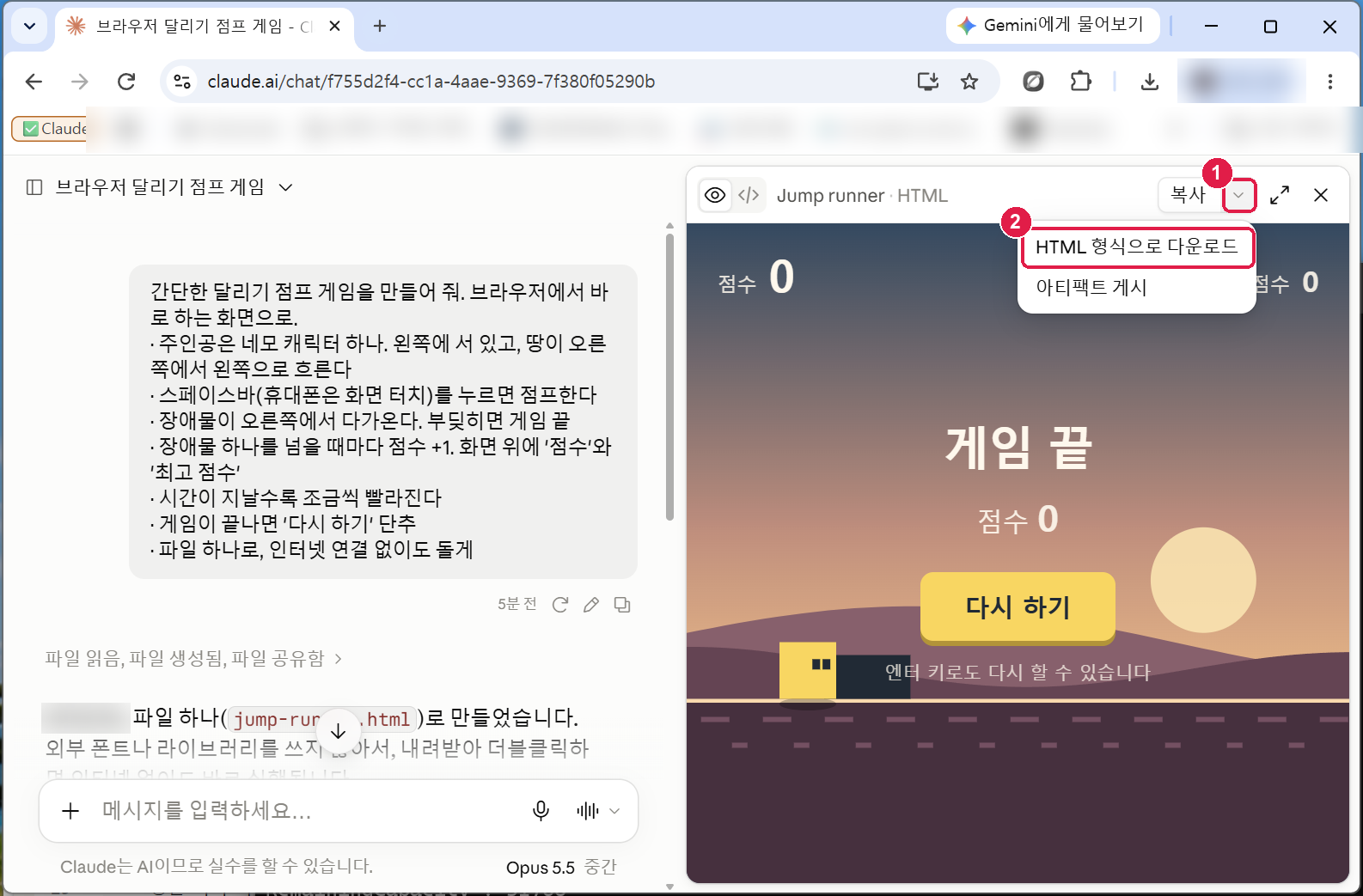Close the Jump runner artifact panel
This screenshot has height=896, width=1363.
pos(1321,196)
